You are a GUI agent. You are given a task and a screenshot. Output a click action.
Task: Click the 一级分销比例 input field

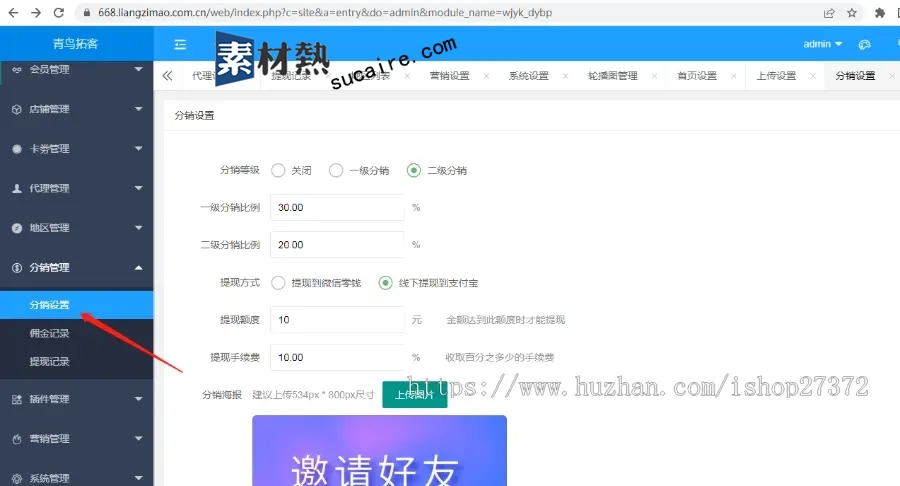pyautogui.click(x=337, y=208)
